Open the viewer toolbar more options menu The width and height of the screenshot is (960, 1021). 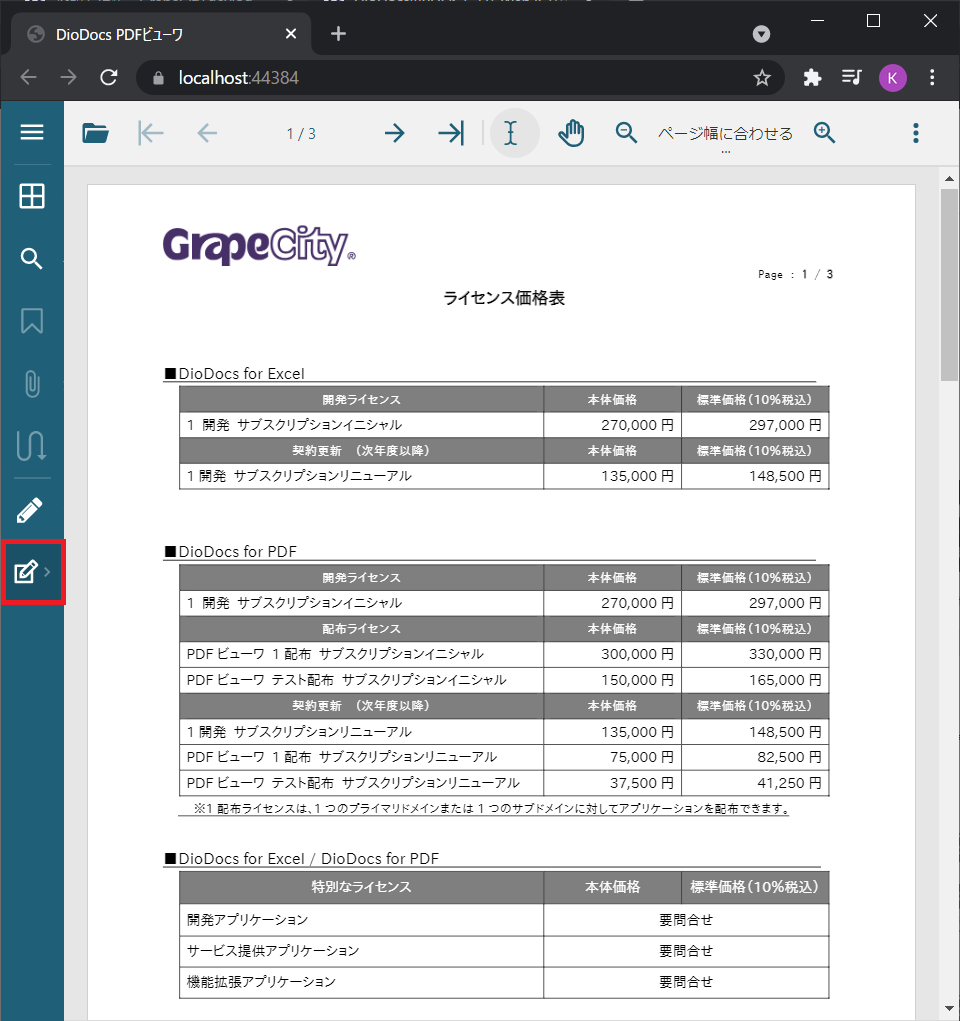[x=916, y=133]
